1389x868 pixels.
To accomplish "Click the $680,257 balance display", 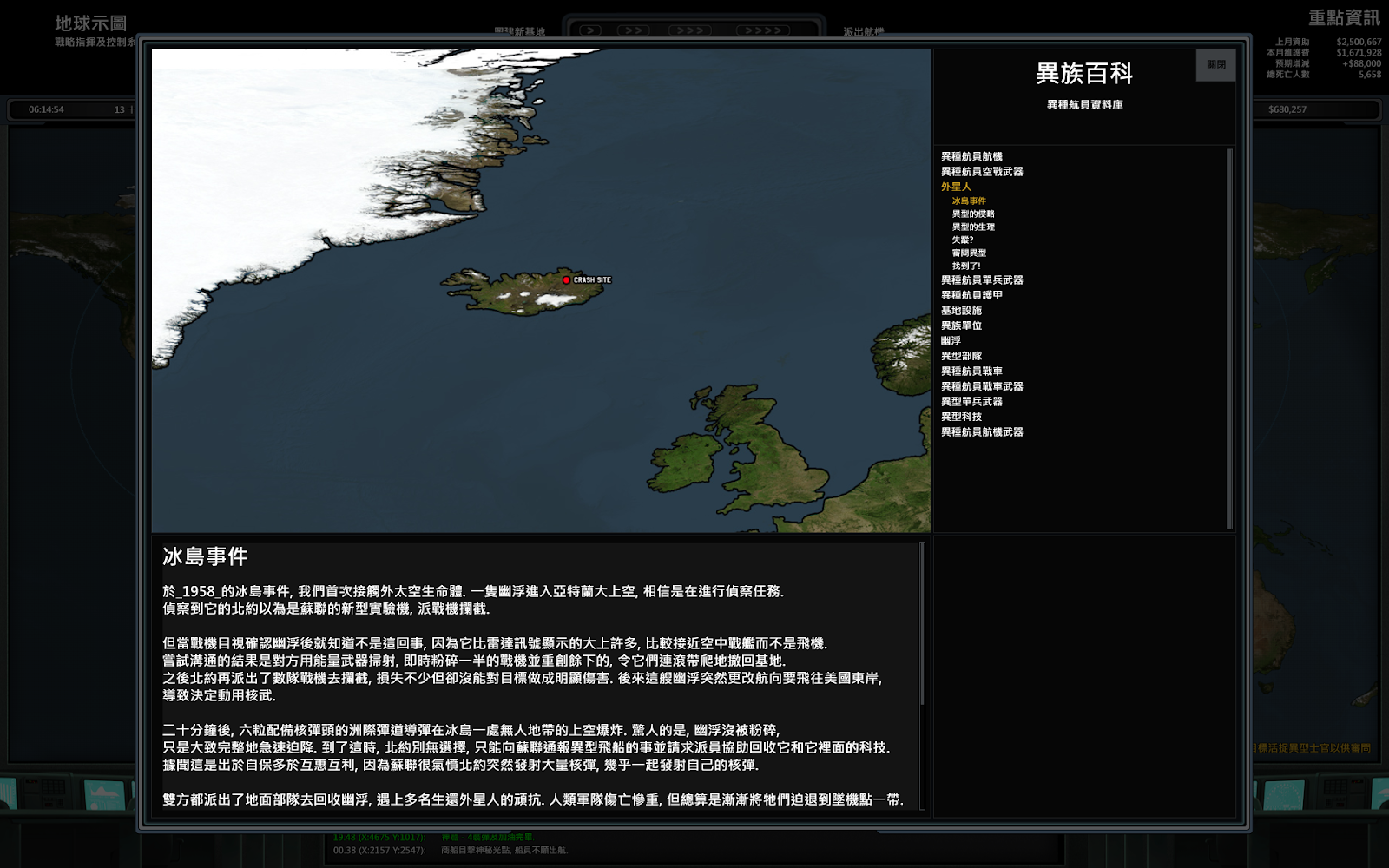I will pos(1287,109).
